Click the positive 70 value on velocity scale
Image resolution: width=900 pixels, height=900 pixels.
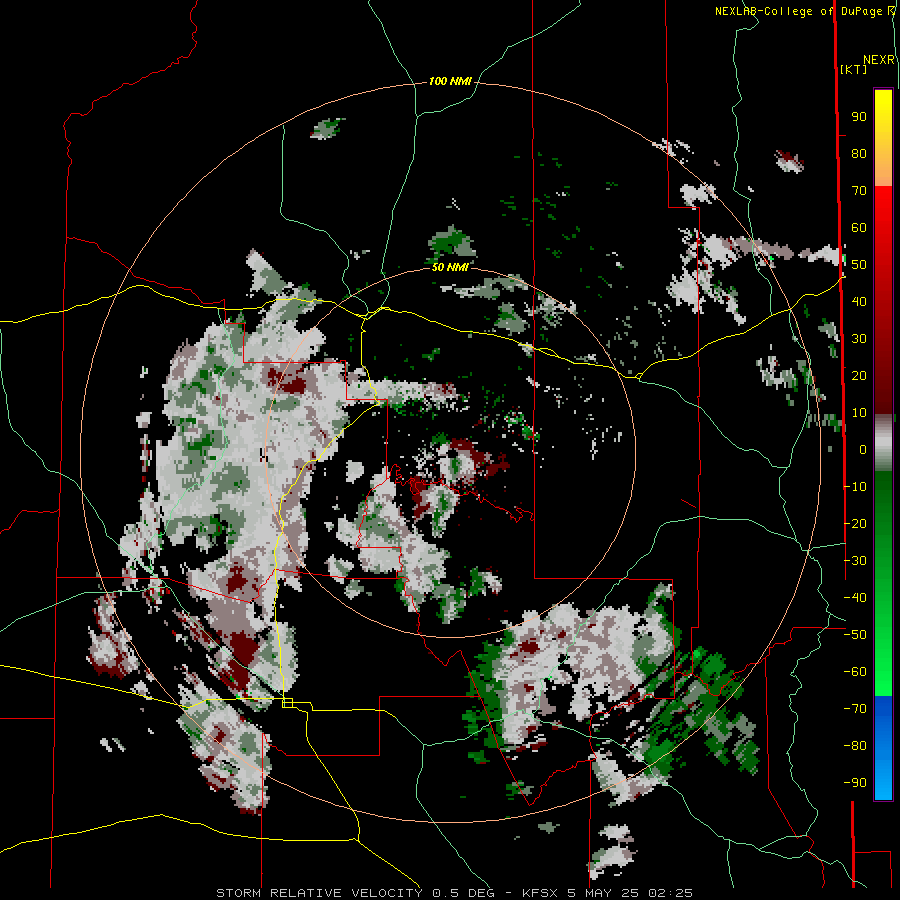(x=859, y=191)
